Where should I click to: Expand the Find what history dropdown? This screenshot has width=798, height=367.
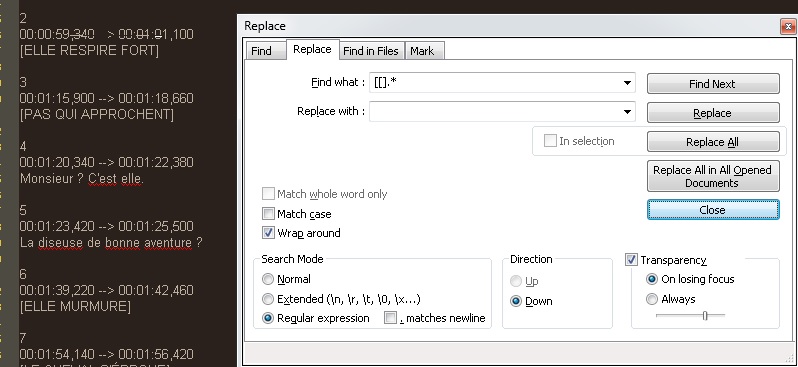[628, 83]
